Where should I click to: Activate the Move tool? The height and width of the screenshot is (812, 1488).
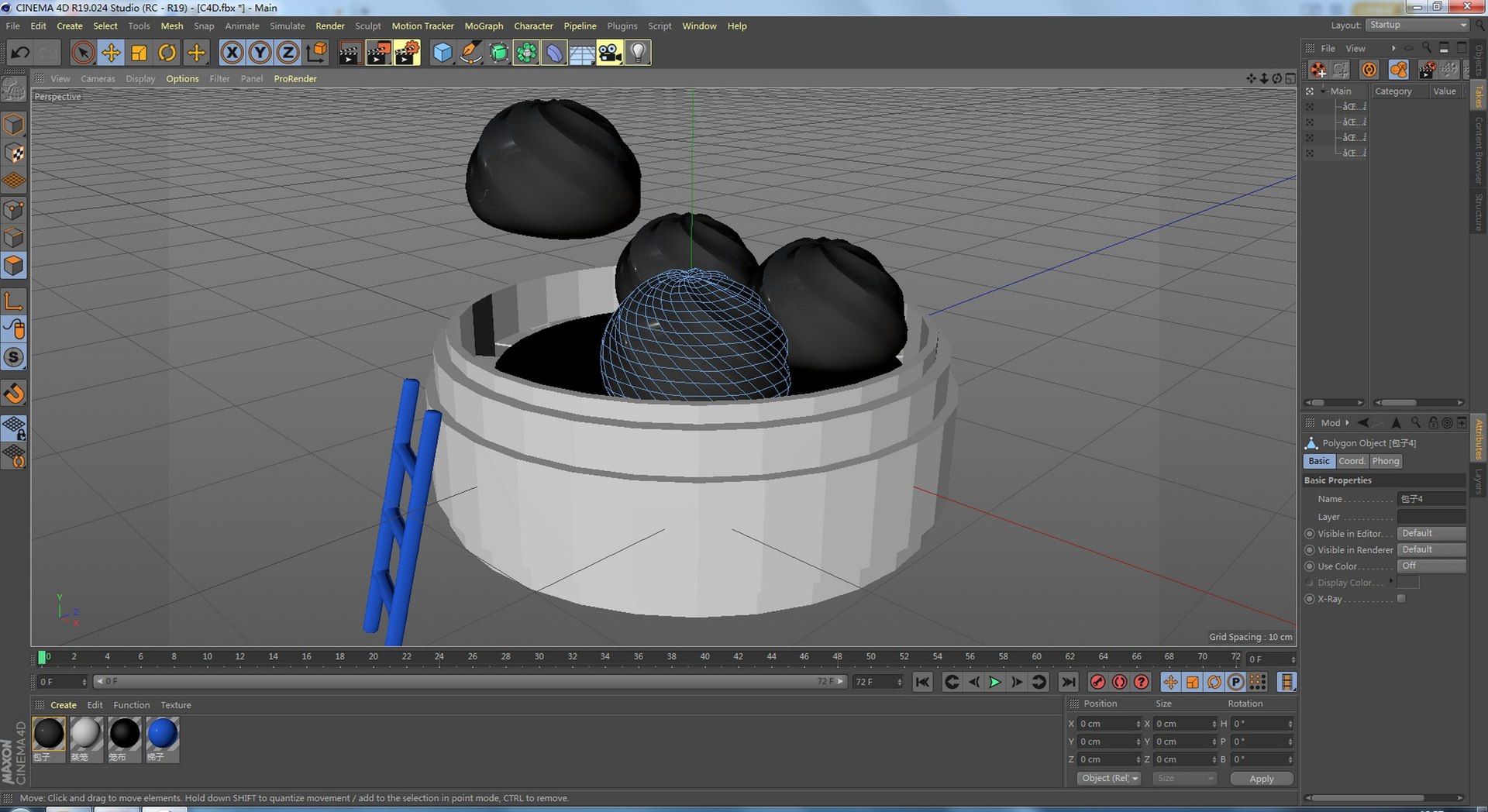[x=111, y=53]
